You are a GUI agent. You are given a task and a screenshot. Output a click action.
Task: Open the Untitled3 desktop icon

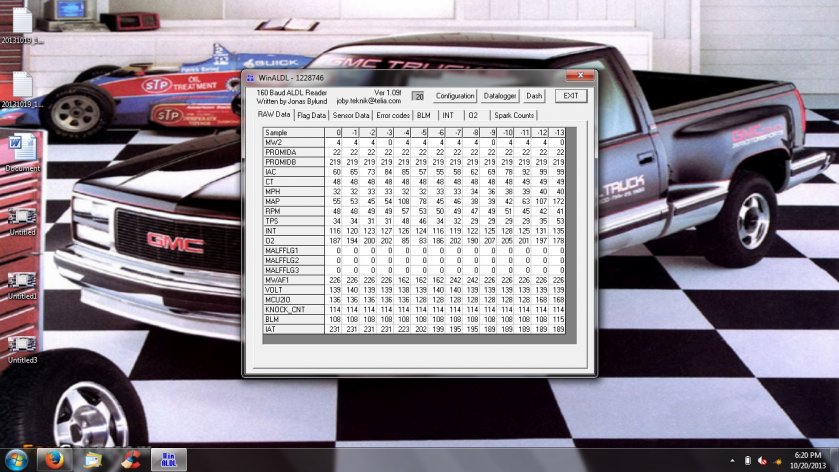[x=22, y=349]
